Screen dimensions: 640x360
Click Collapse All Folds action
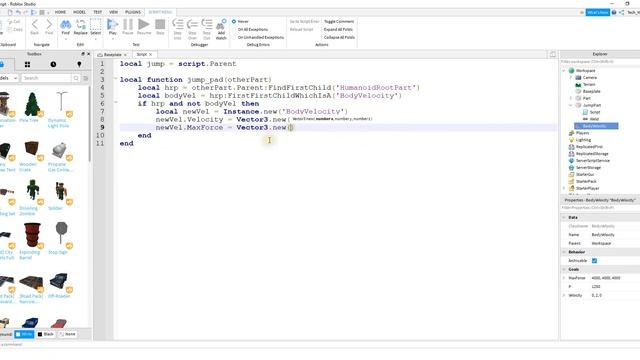point(339,37)
